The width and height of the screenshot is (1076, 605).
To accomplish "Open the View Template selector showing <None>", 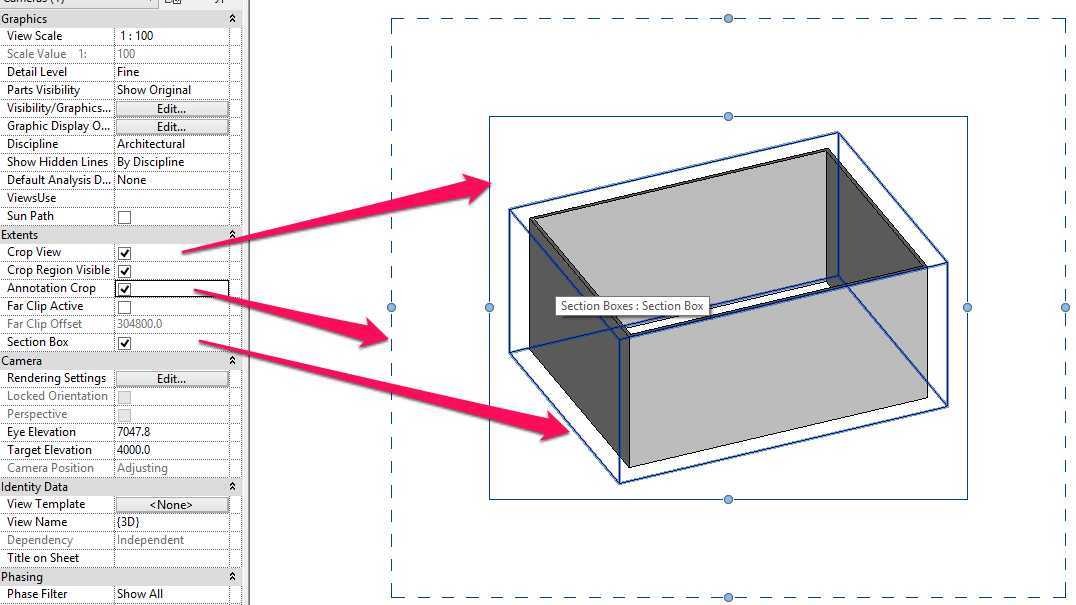I will [x=172, y=503].
